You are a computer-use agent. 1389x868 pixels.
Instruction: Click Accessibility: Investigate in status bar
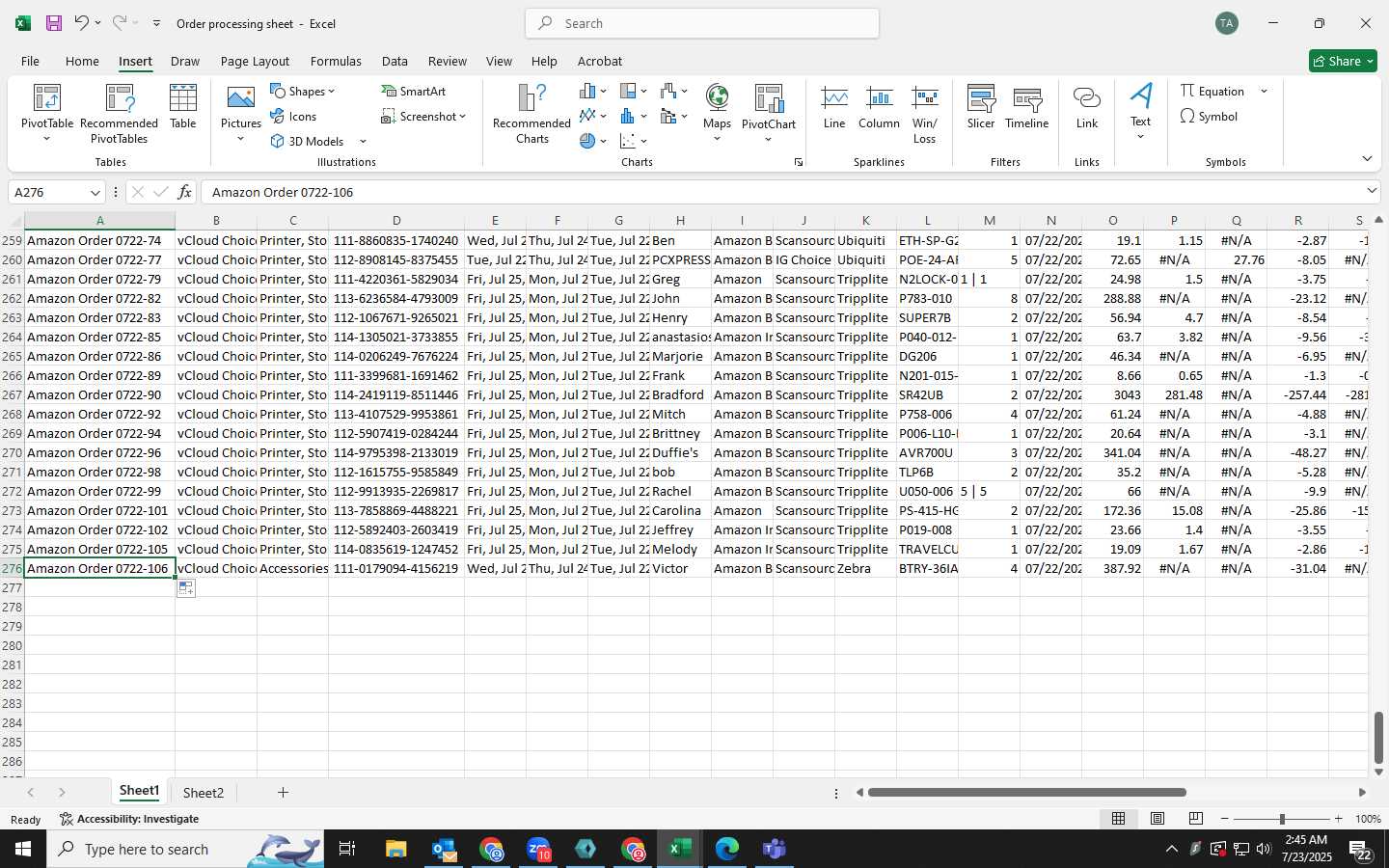(129, 819)
